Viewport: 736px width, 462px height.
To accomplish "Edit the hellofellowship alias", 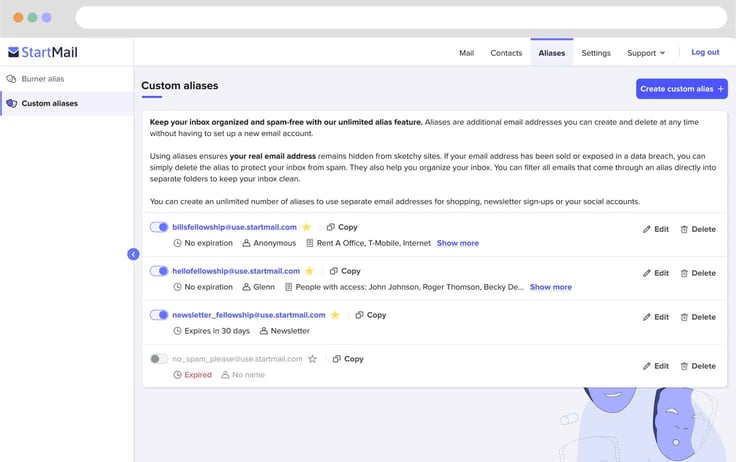I will [656, 273].
